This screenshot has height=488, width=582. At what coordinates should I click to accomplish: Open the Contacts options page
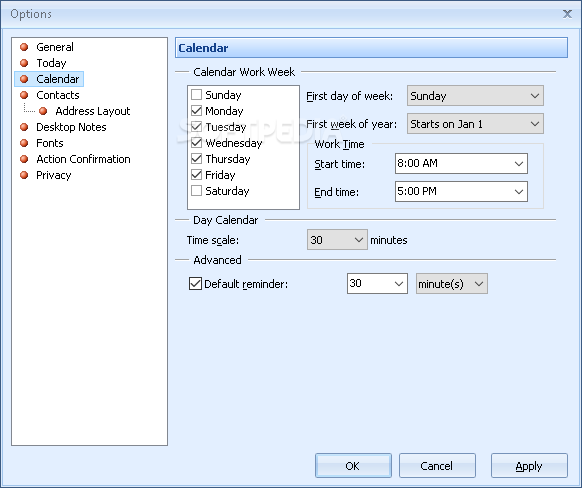click(x=58, y=95)
